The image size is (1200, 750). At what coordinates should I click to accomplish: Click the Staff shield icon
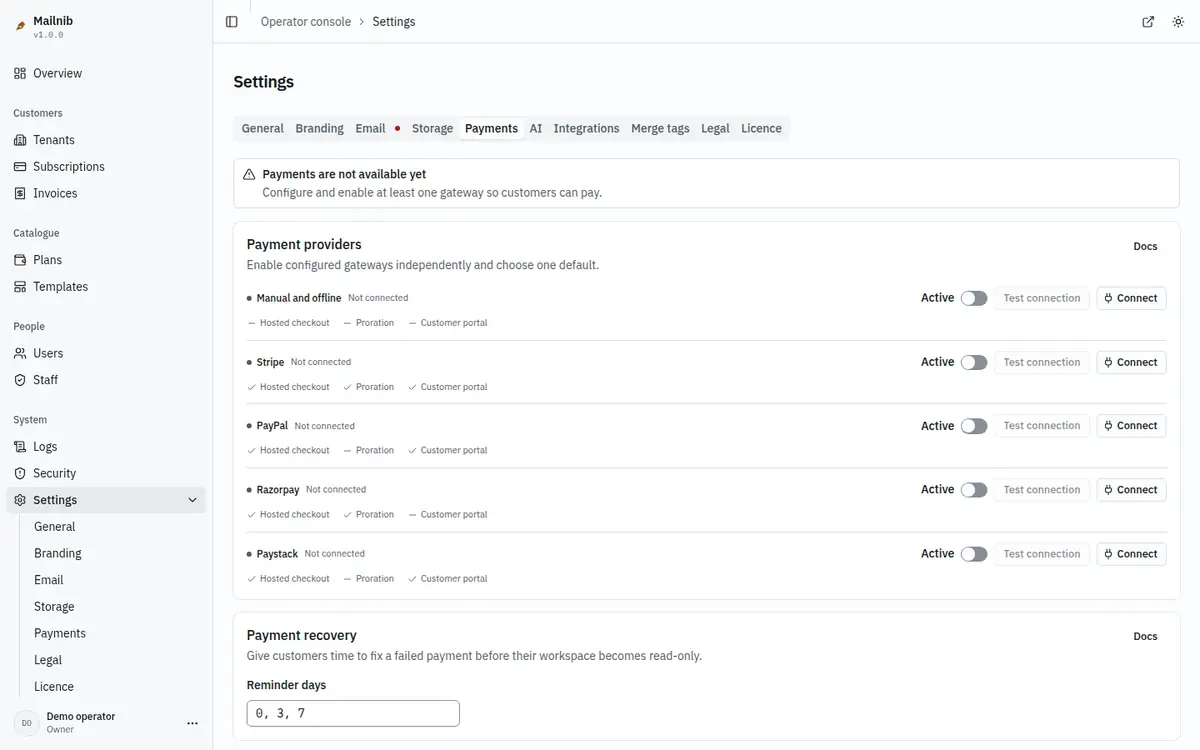[x=20, y=380]
